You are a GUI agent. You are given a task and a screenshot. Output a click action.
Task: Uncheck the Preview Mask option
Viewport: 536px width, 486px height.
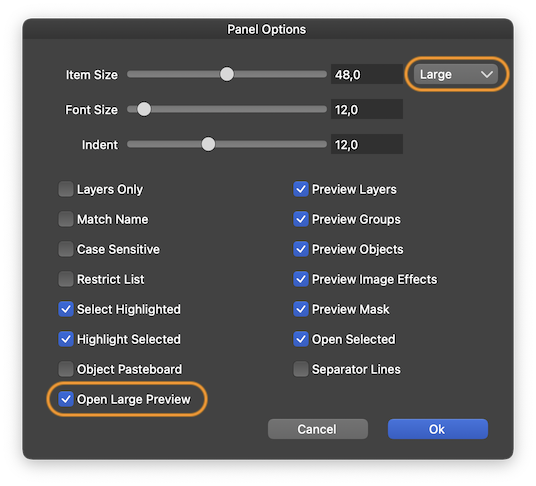click(301, 309)
